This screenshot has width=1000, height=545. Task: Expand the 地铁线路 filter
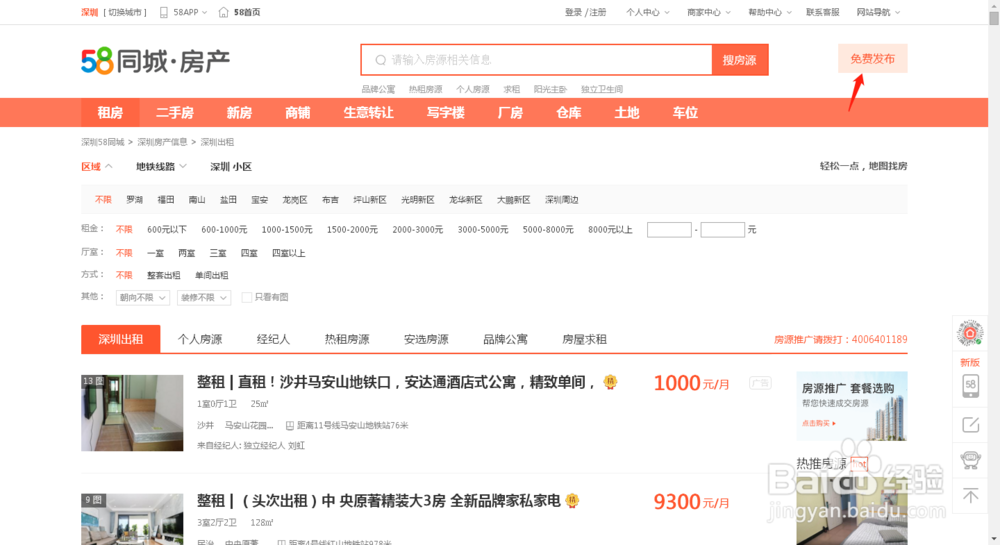[x=161, y=166]
